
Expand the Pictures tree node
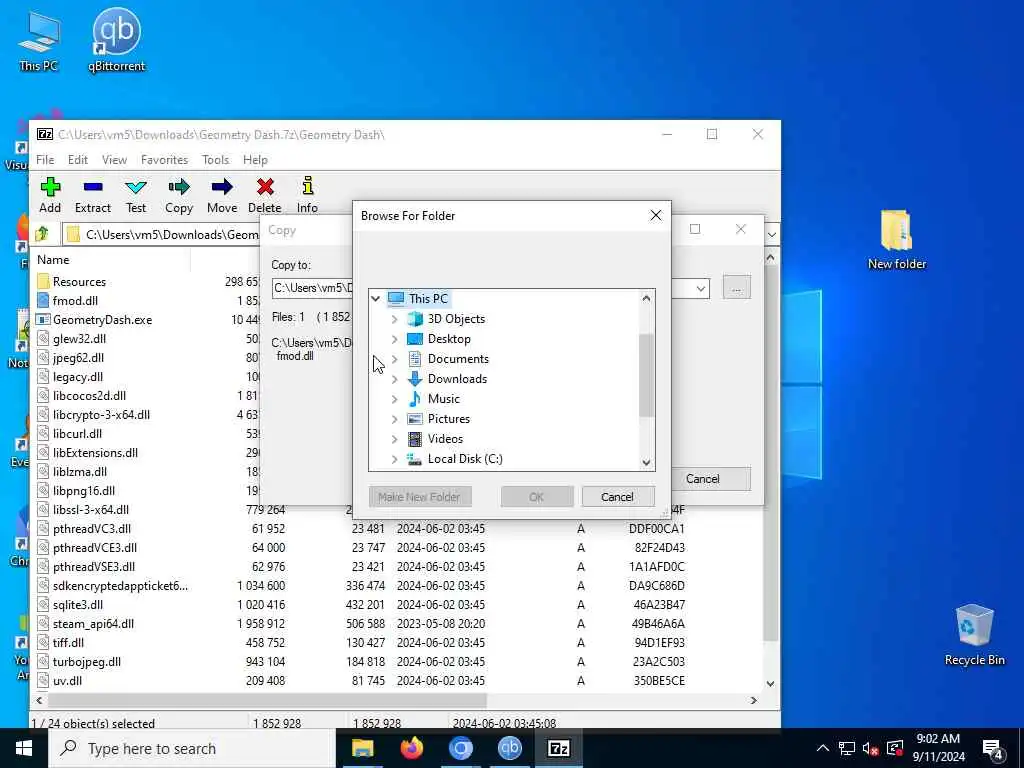click(x=394, y=419)
